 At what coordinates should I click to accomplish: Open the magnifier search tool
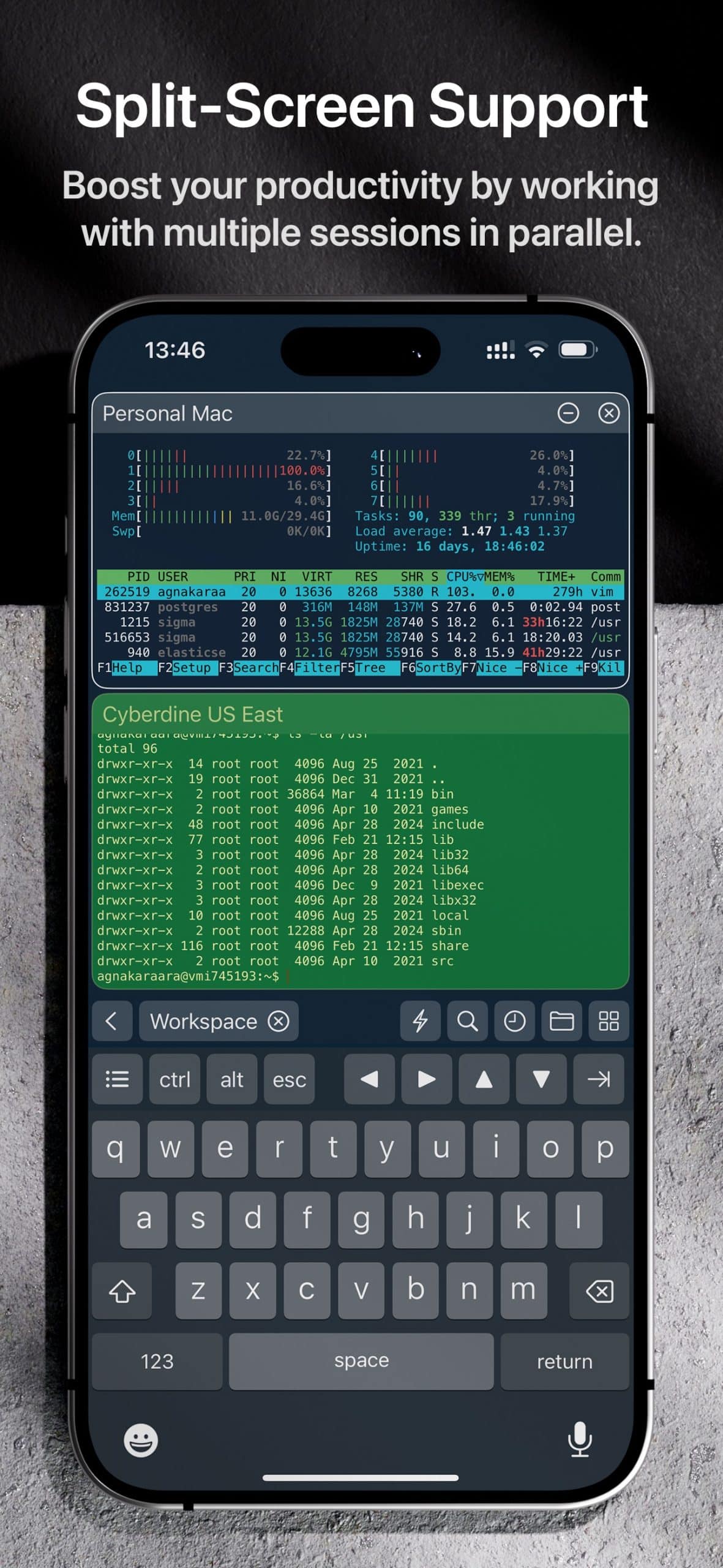467,1021
